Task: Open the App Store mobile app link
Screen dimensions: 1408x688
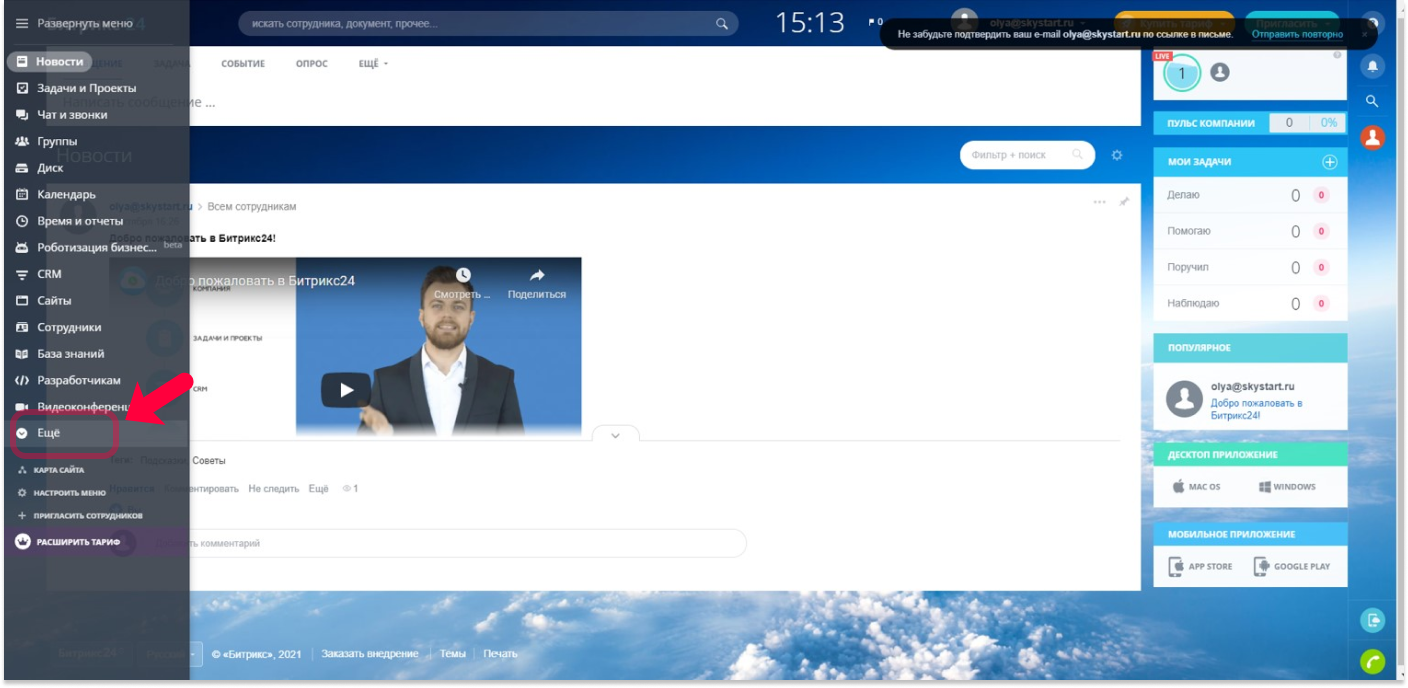Action: [1200, 566]
